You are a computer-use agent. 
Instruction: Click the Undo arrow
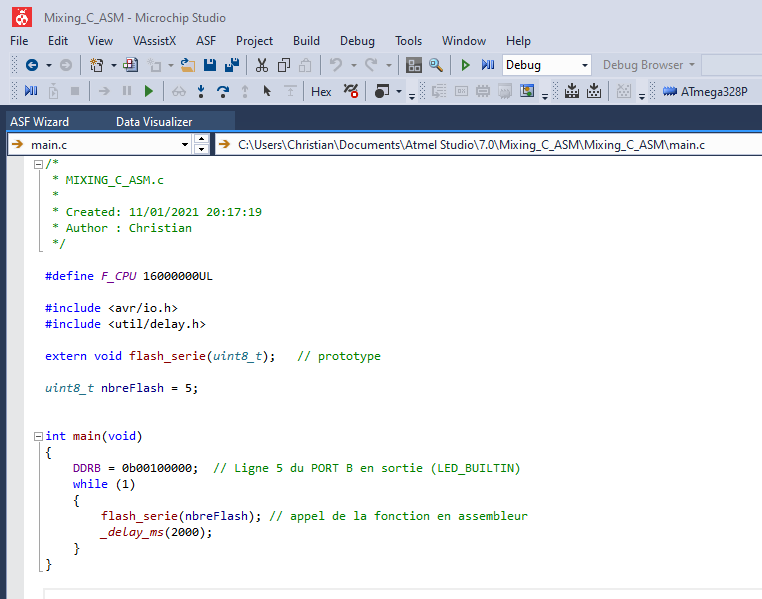coord(336,65)
